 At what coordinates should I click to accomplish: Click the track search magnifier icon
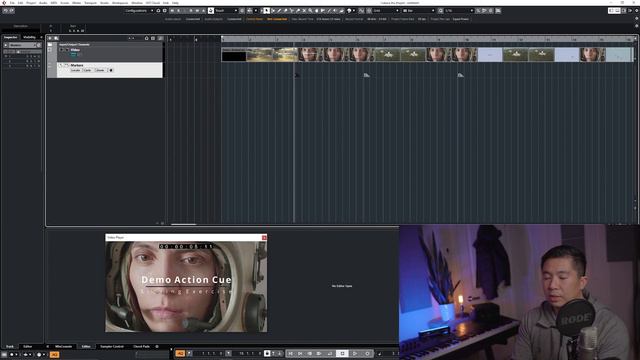click(x=56, y=38)
